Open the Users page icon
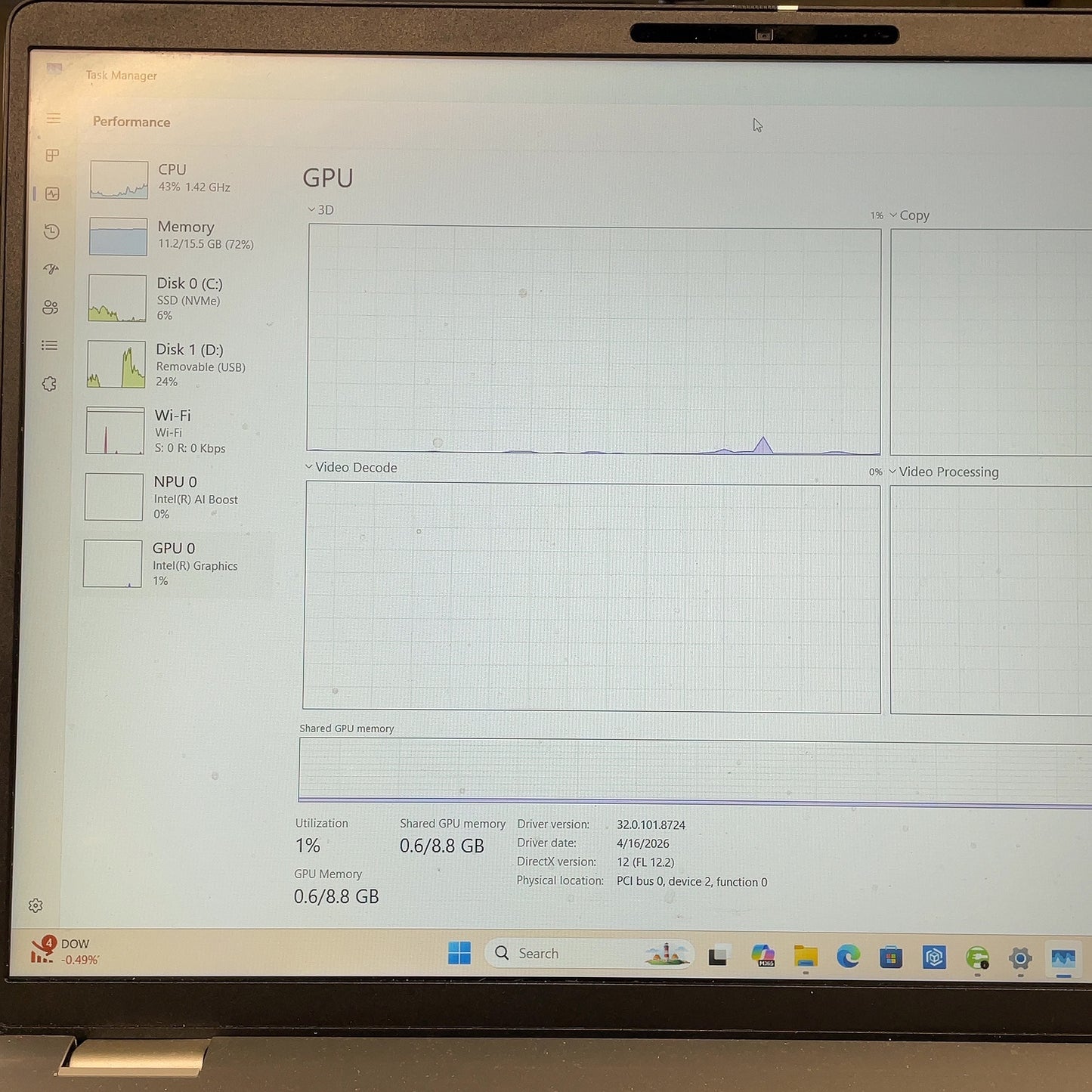 (x=51, y=308)
